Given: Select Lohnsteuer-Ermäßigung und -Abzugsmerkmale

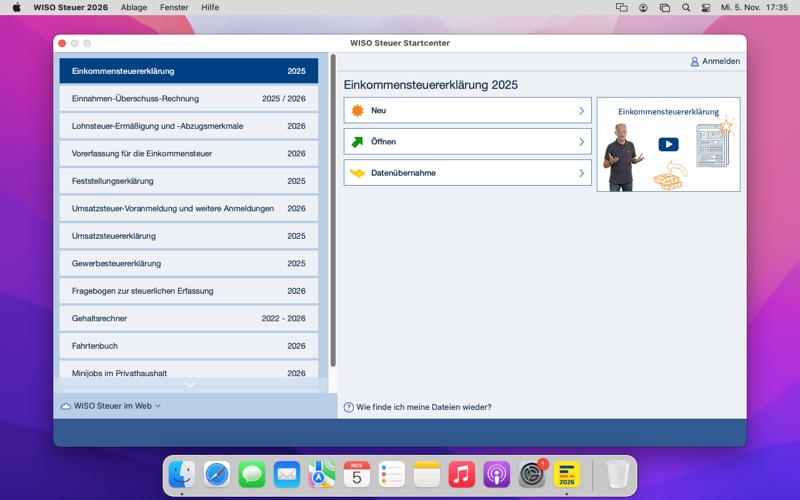Looking at the screenshot, I should click(189, 126).
